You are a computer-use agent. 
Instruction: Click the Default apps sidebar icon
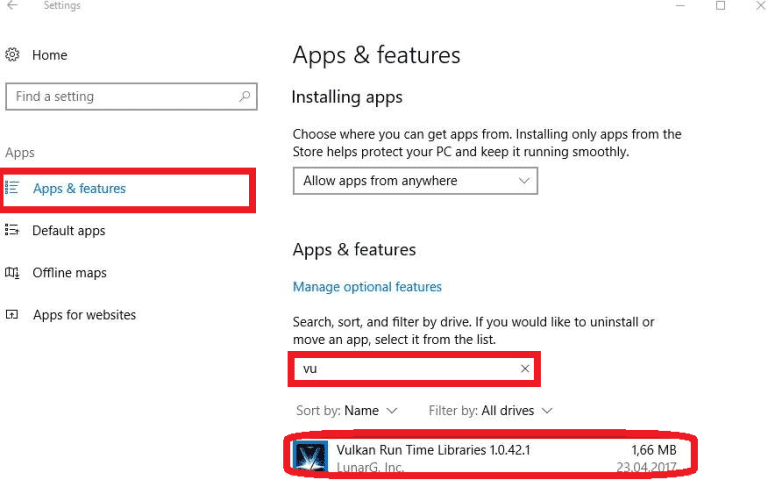point(13,230)
